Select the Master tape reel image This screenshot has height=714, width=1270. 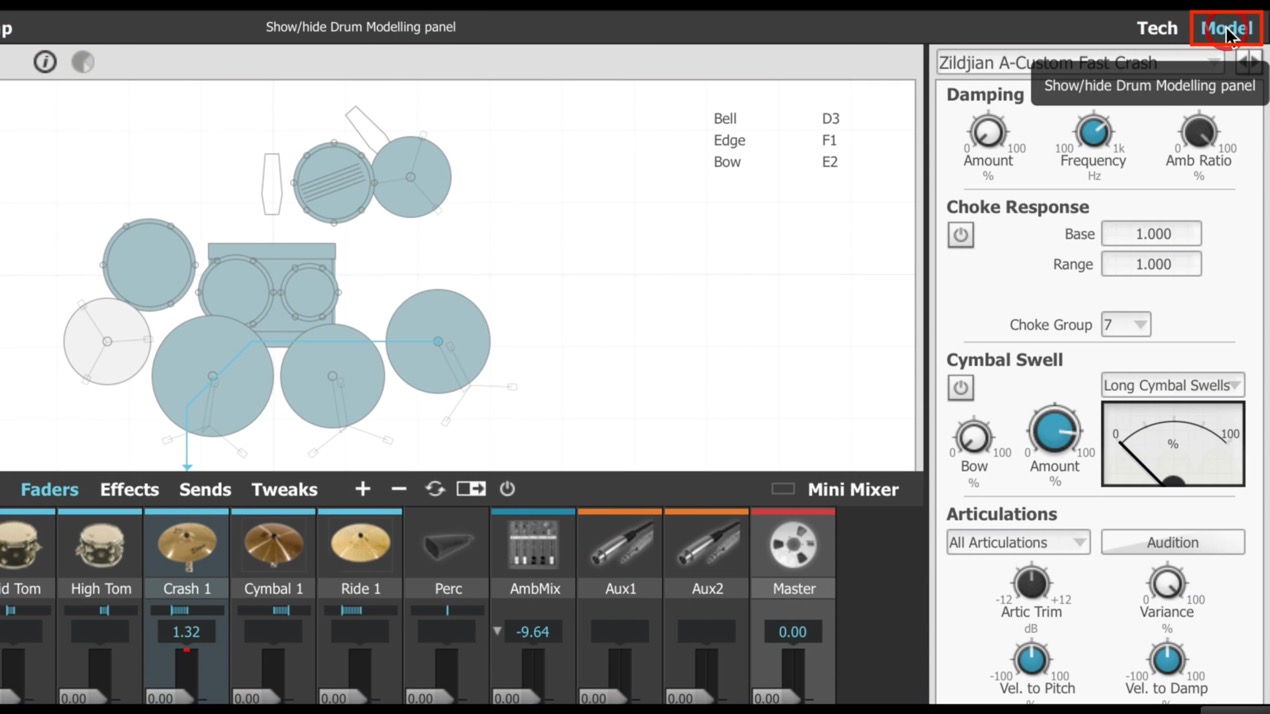[x=793, y=547]
